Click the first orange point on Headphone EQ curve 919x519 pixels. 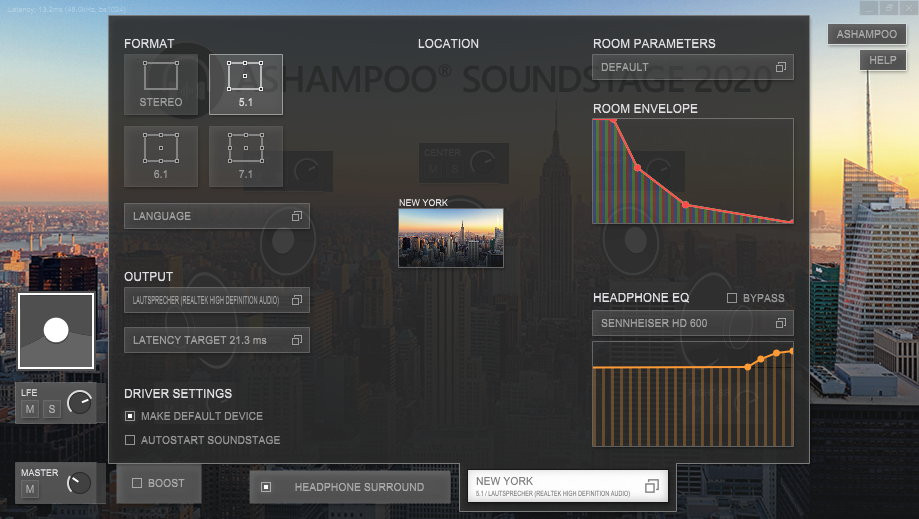pyautogui.click(x=748, y=367)
